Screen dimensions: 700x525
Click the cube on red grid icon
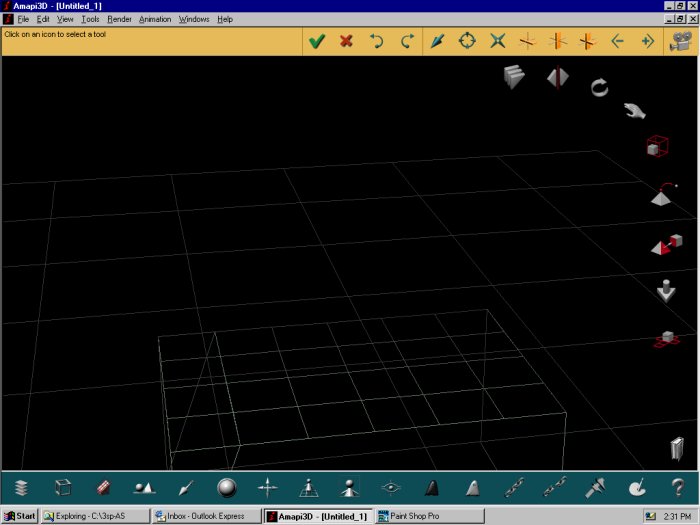pyautogui.click(x=667, y=339)
